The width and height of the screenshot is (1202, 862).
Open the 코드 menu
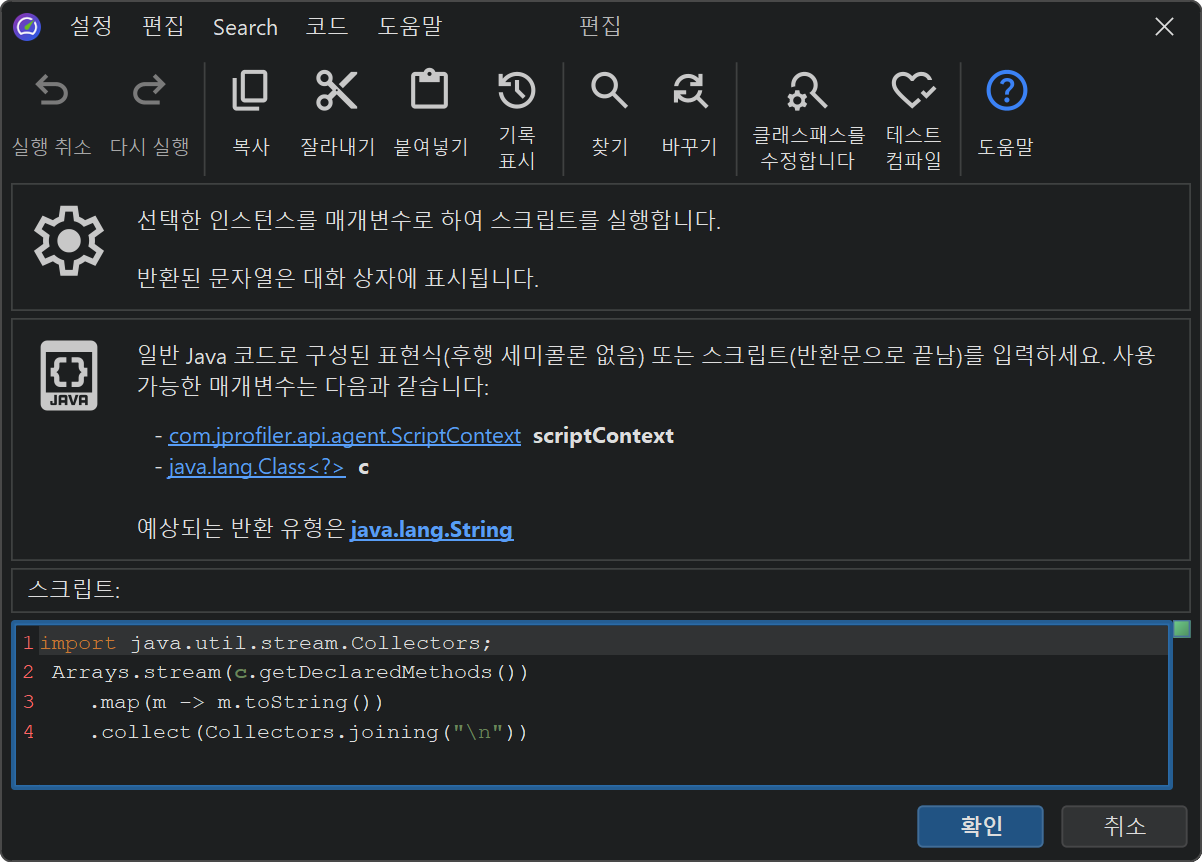327,27
